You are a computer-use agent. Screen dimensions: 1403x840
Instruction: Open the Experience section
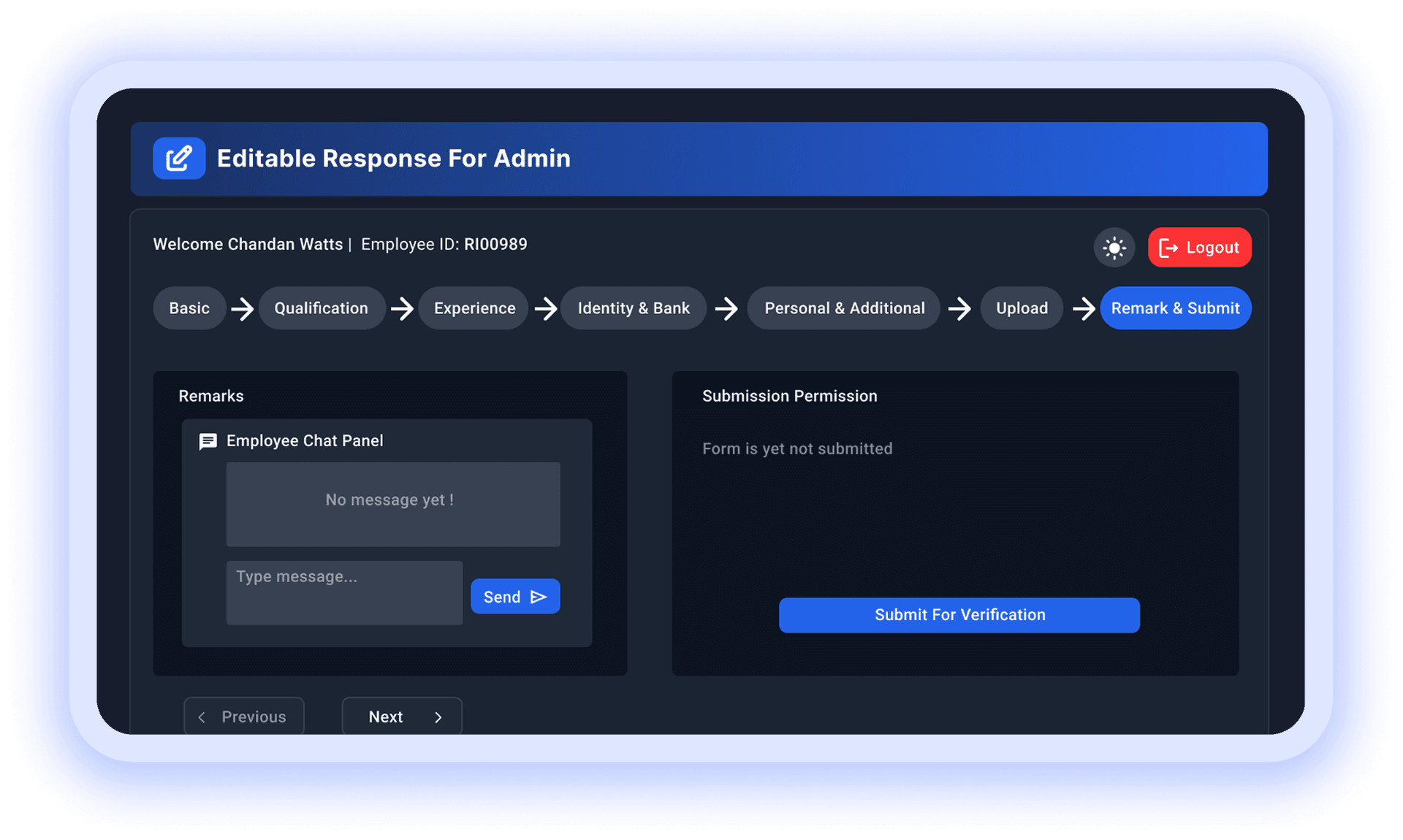pyautogui.click(x=473, y=308)
